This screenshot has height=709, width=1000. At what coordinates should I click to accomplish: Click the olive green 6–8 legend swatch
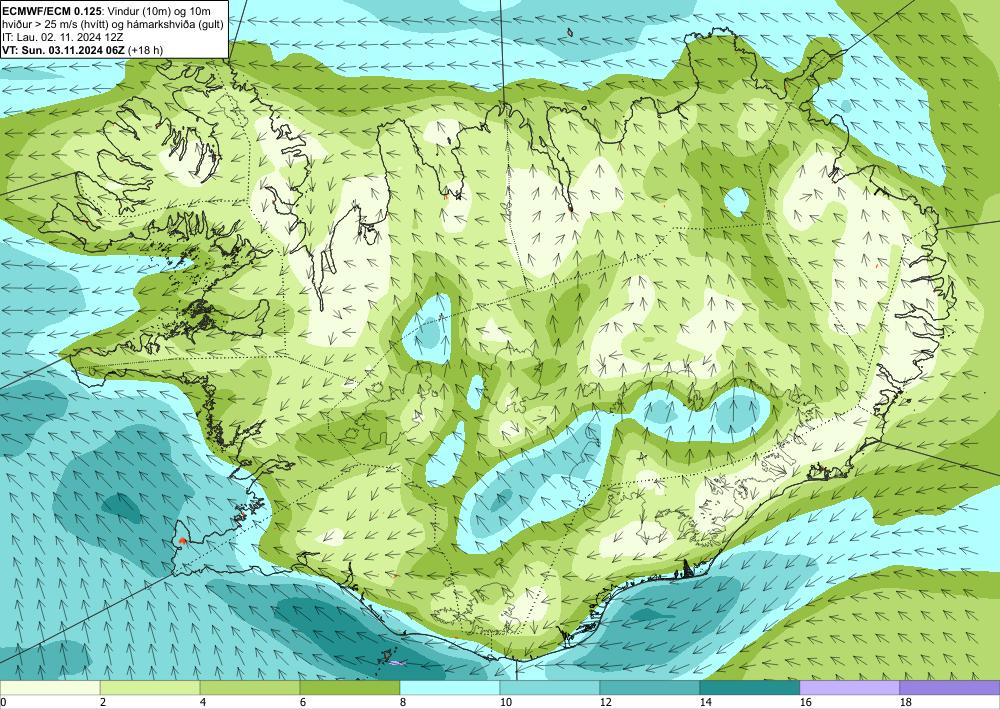pyautogui.click(x=349, y=687)
